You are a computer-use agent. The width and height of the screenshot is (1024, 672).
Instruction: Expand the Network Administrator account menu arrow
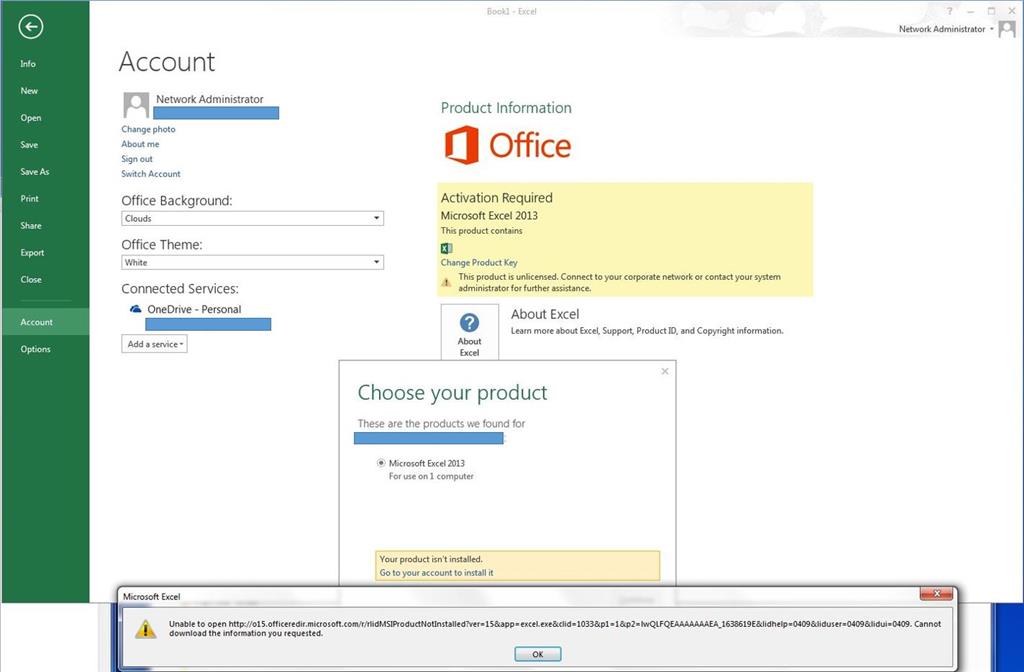tap(992, 29)
